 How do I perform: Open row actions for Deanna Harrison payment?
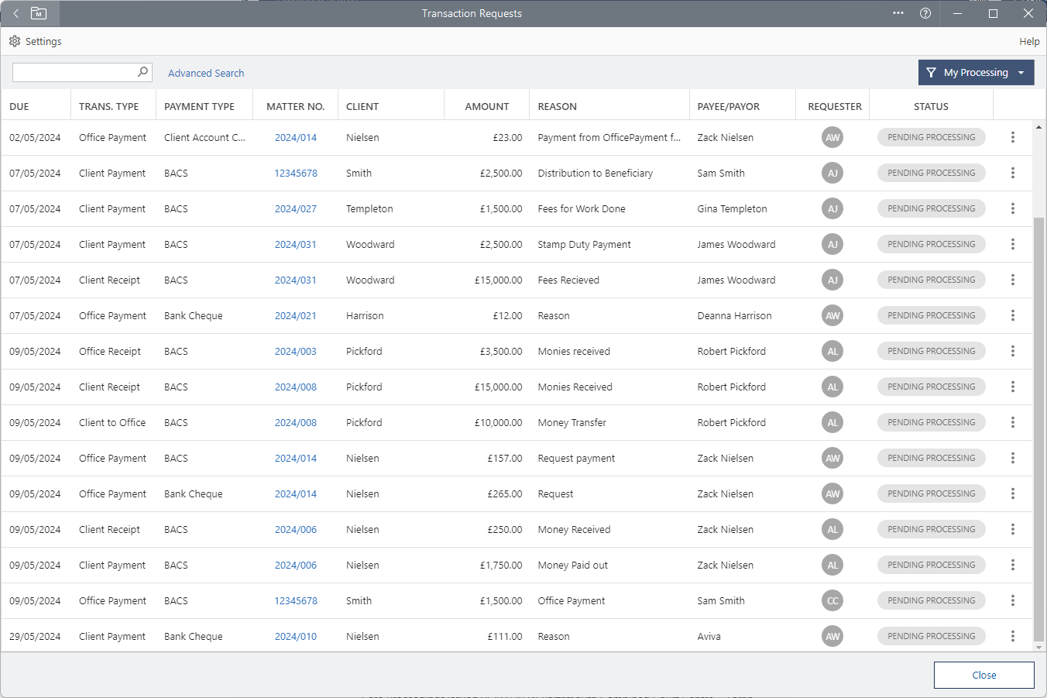click(x=1012, y=316)
